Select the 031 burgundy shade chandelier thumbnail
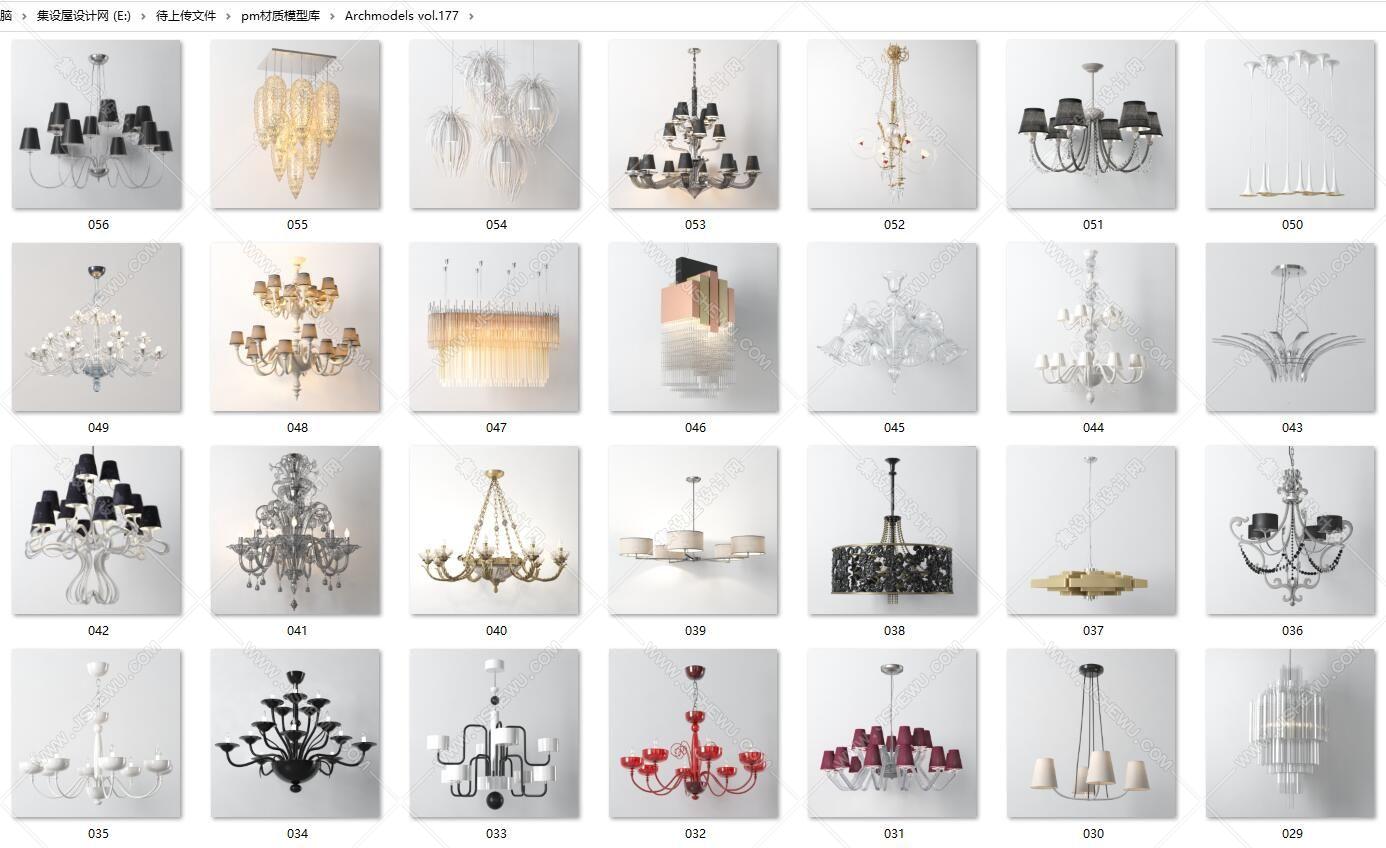 (x=893, y=734)
